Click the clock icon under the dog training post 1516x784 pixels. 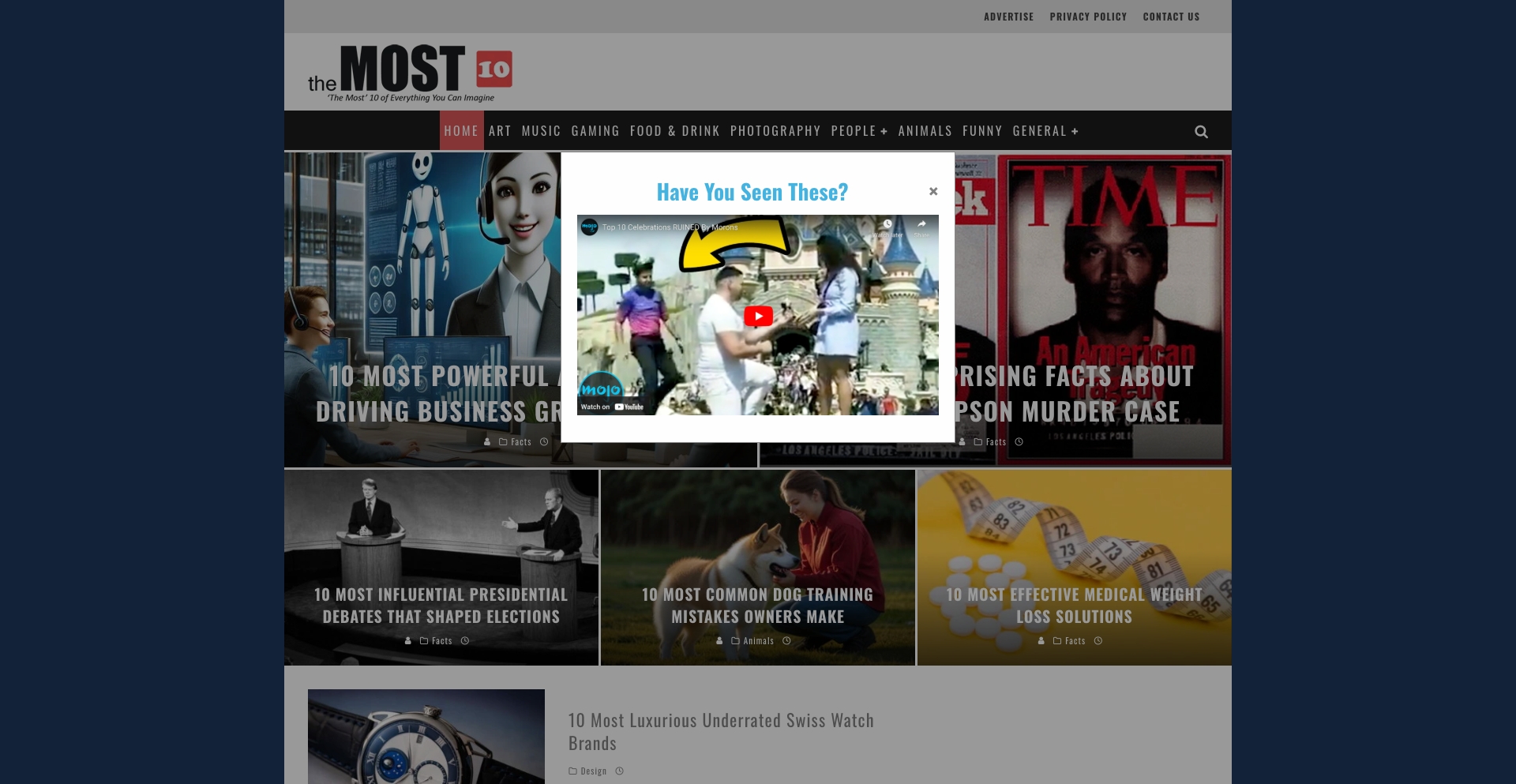[x=786, y=640]
